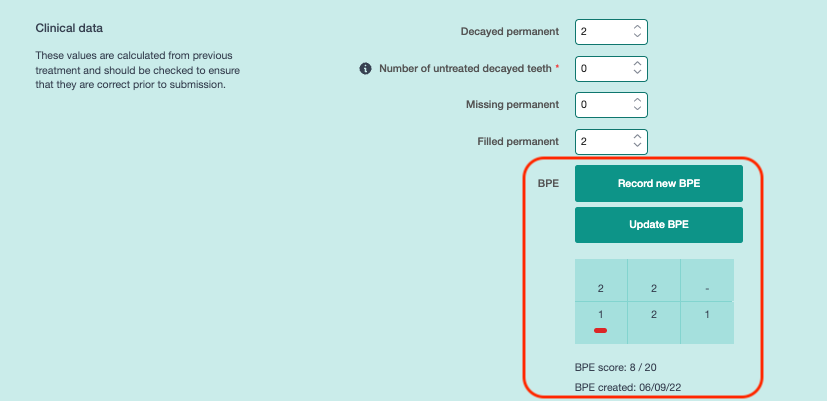Focus the Decayed permanent number field
Image resolution: width=827 pixels, height=401 pixels.
pyautogui.click(x=602, y=33)
